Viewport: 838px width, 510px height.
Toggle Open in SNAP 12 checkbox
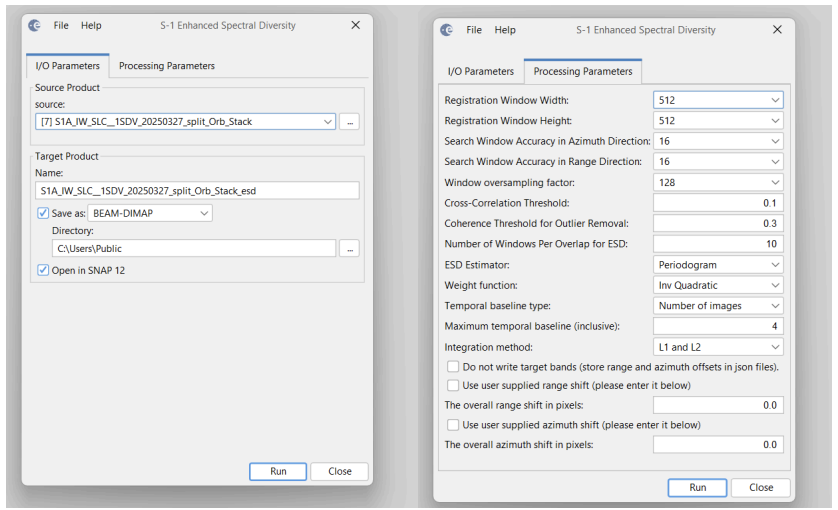43,270
